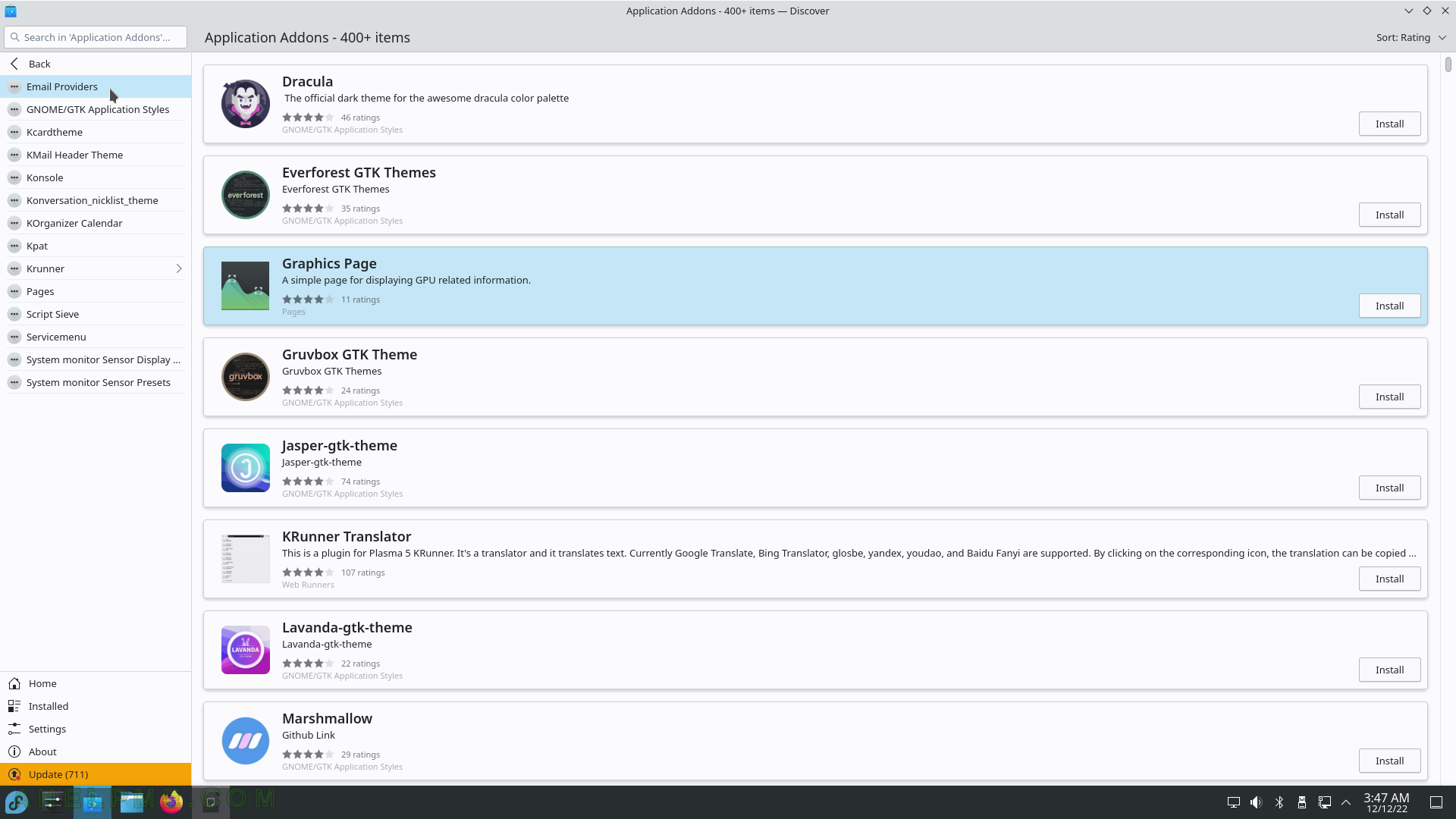Open the Graphics Page icon
This screenshot has width=1456, height=819.
click(x=245, y=286)
